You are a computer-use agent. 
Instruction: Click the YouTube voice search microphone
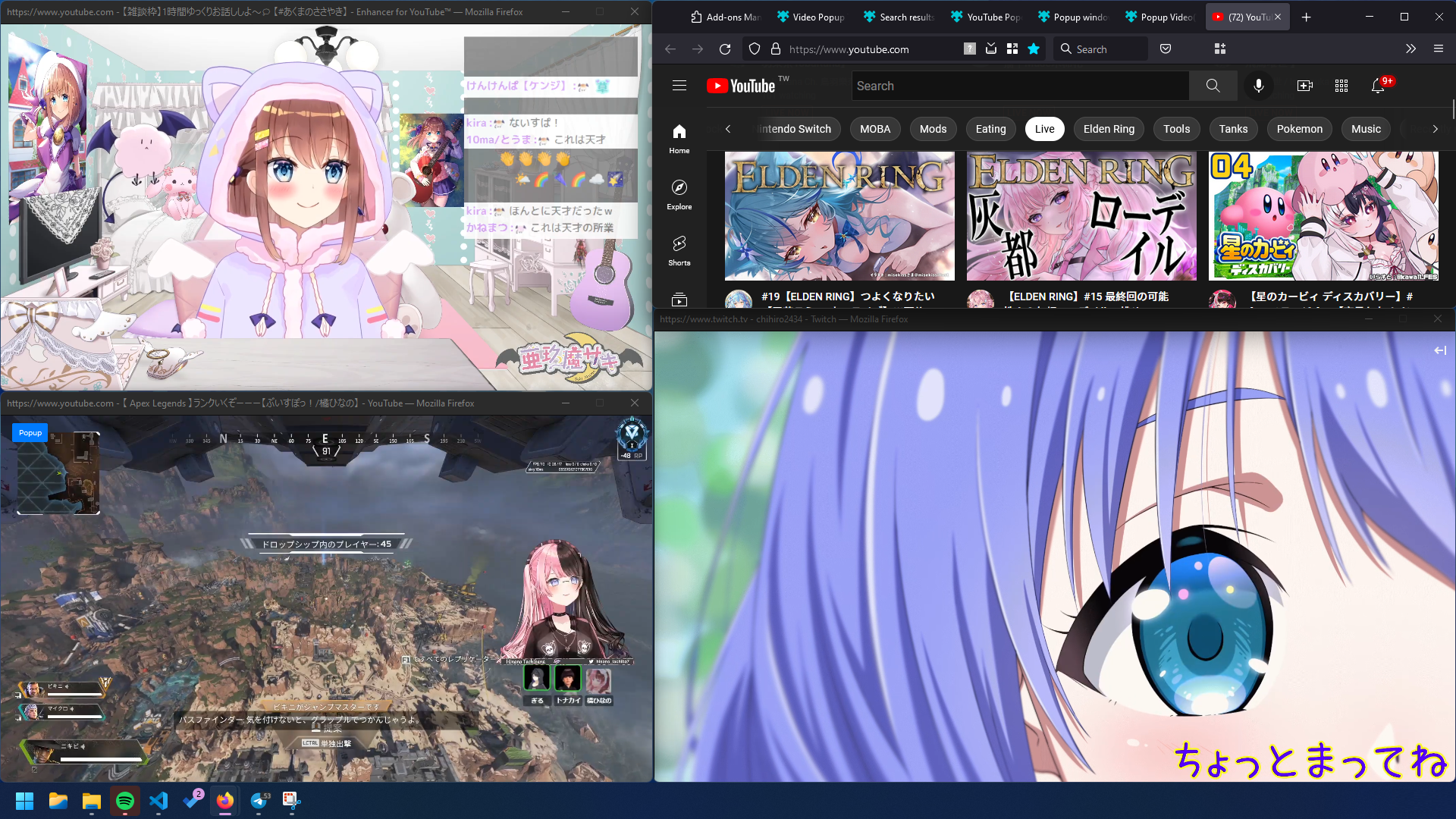1258,86
